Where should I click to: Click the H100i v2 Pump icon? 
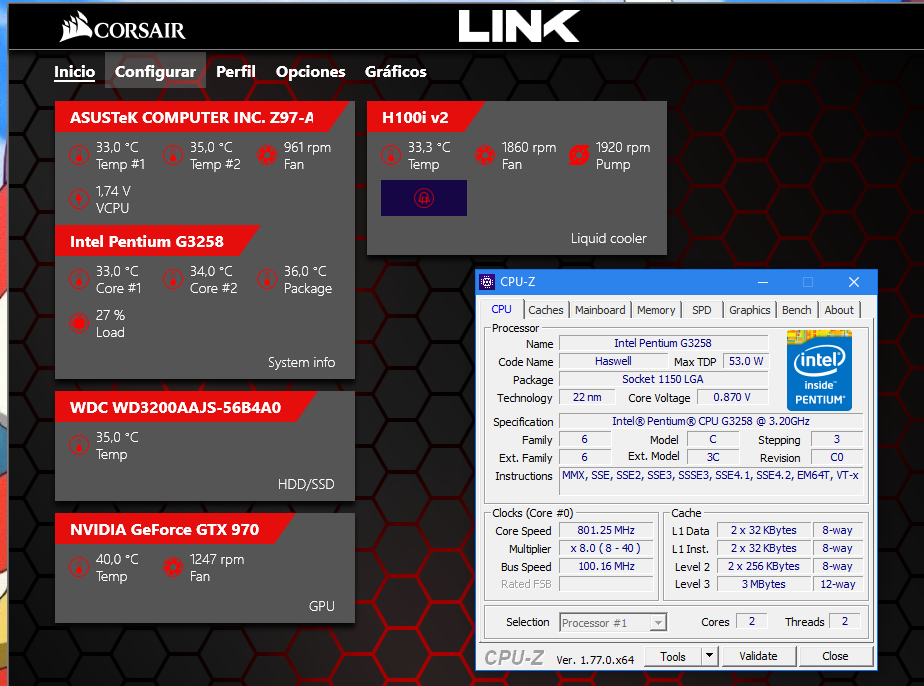click(579, 156)
